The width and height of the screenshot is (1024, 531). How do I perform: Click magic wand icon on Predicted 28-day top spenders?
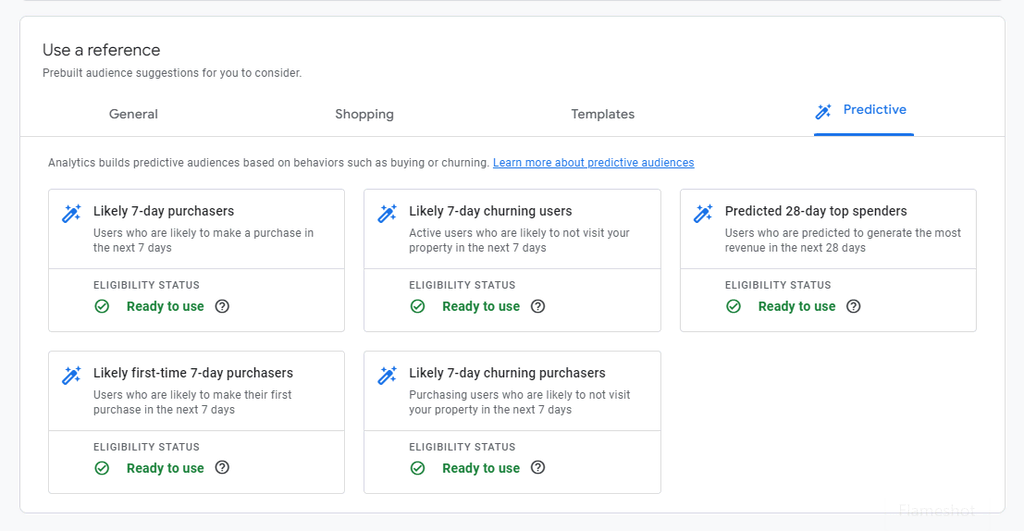click(x=703, y=213)
